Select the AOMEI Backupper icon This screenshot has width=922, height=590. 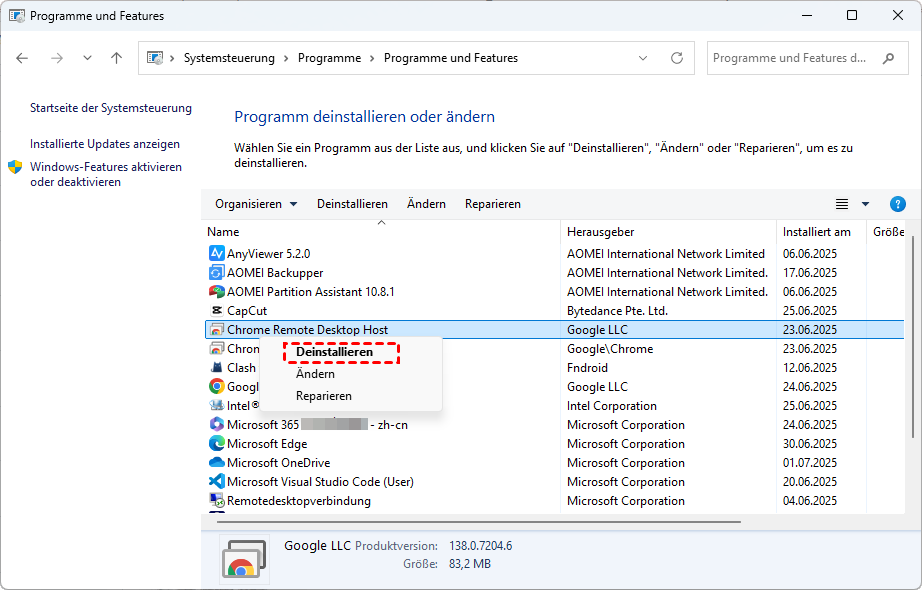coord(216,273)
